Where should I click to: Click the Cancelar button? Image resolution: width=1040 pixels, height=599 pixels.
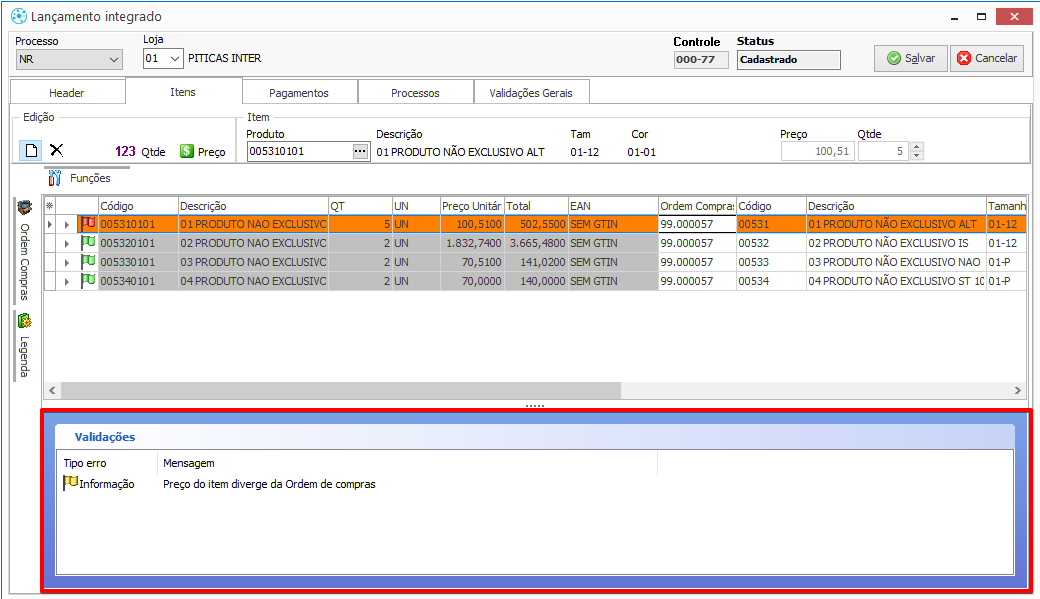986,58
